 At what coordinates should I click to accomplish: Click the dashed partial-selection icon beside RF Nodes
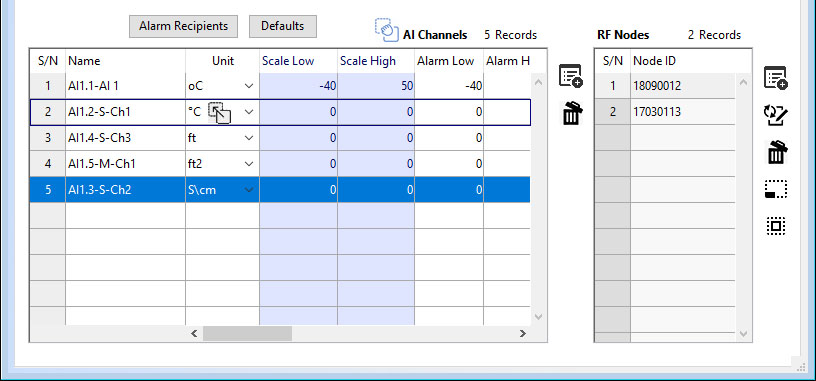coord(776,189)
